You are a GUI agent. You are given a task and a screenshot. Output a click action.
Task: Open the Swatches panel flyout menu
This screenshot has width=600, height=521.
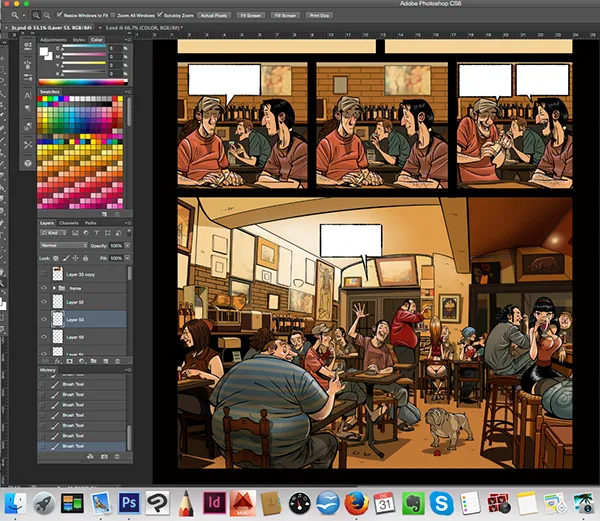[128, 92]
